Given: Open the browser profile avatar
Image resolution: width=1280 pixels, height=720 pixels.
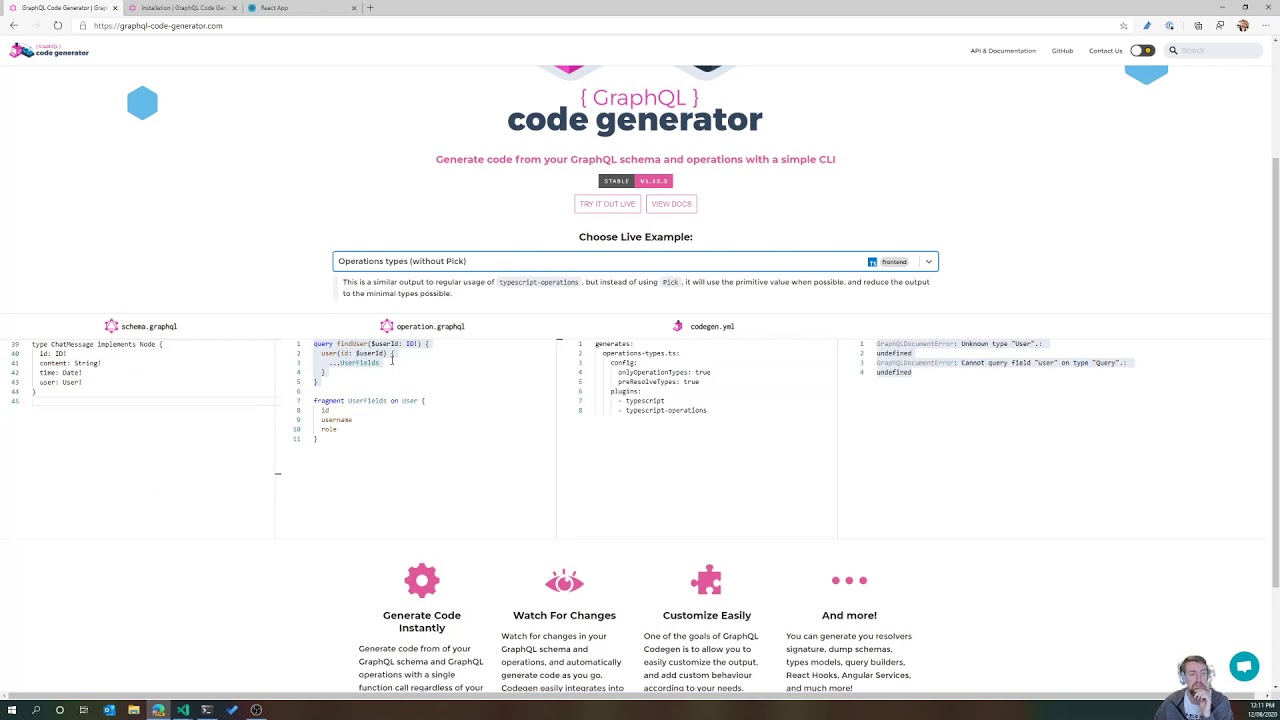Looking at the screenshot, I should (1243, 26).
